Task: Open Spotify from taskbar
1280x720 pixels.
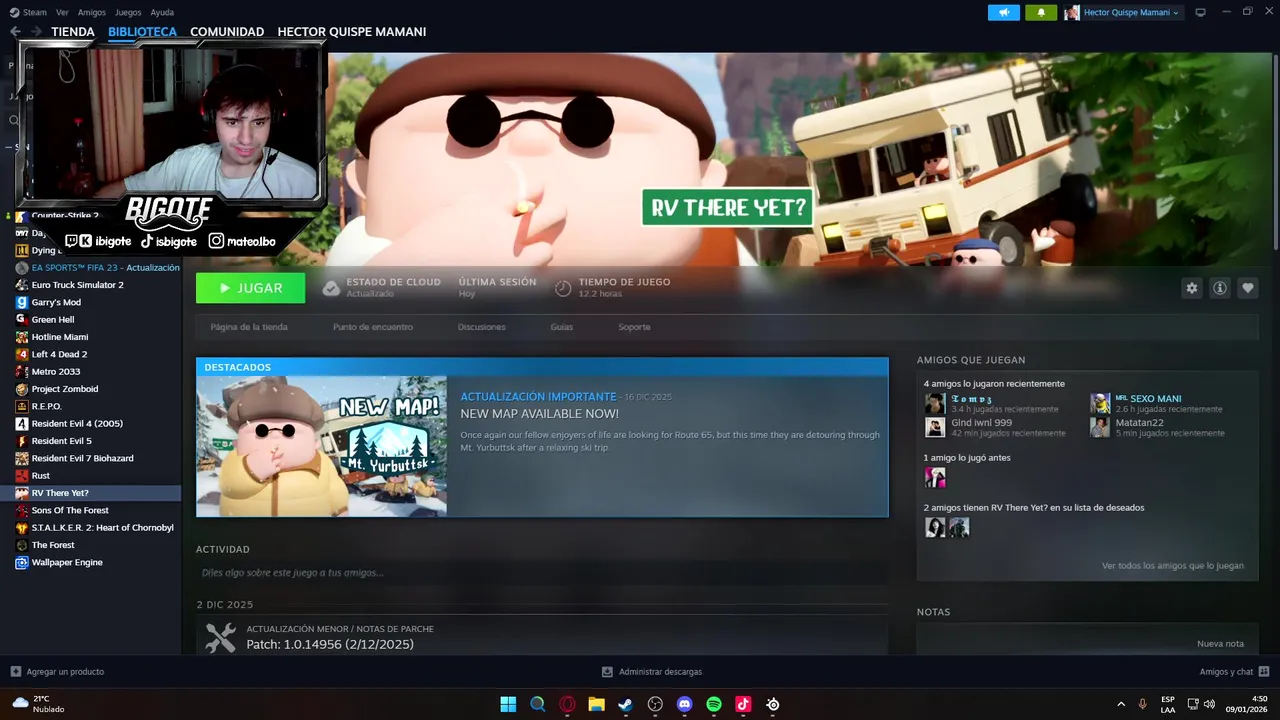Action: tap(714, 704)
